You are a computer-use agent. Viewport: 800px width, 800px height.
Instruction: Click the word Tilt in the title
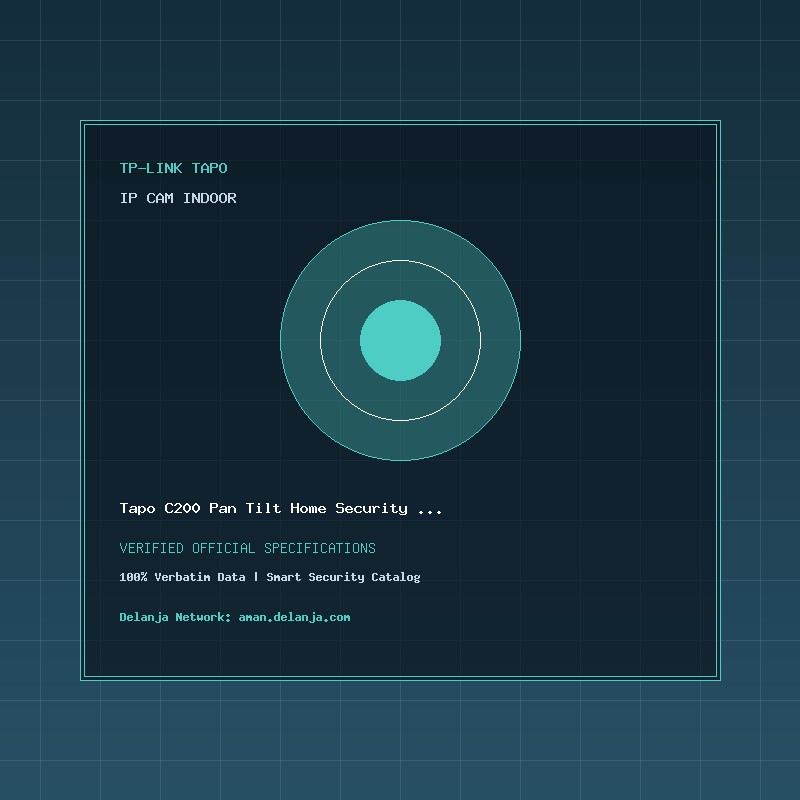[263, 508]
